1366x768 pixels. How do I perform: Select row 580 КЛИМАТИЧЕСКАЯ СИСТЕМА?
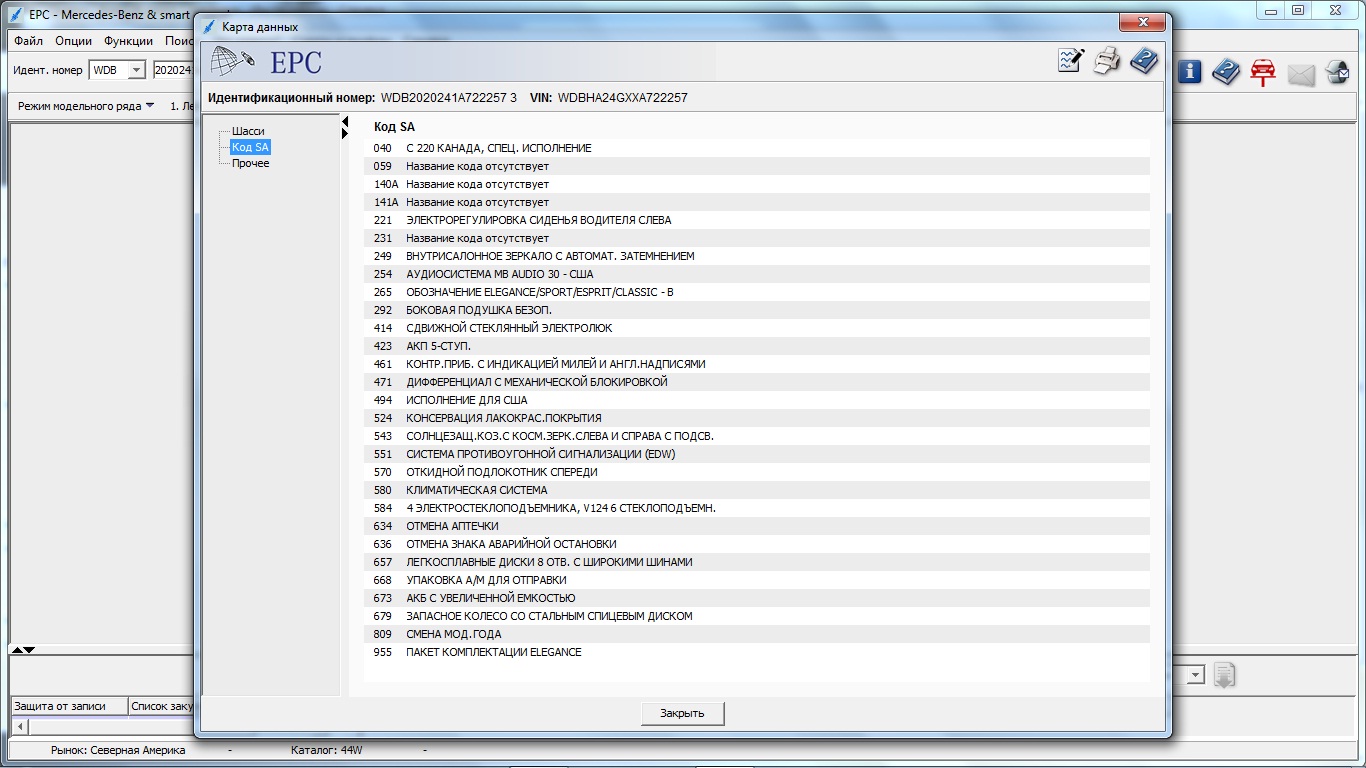[757, 490]
